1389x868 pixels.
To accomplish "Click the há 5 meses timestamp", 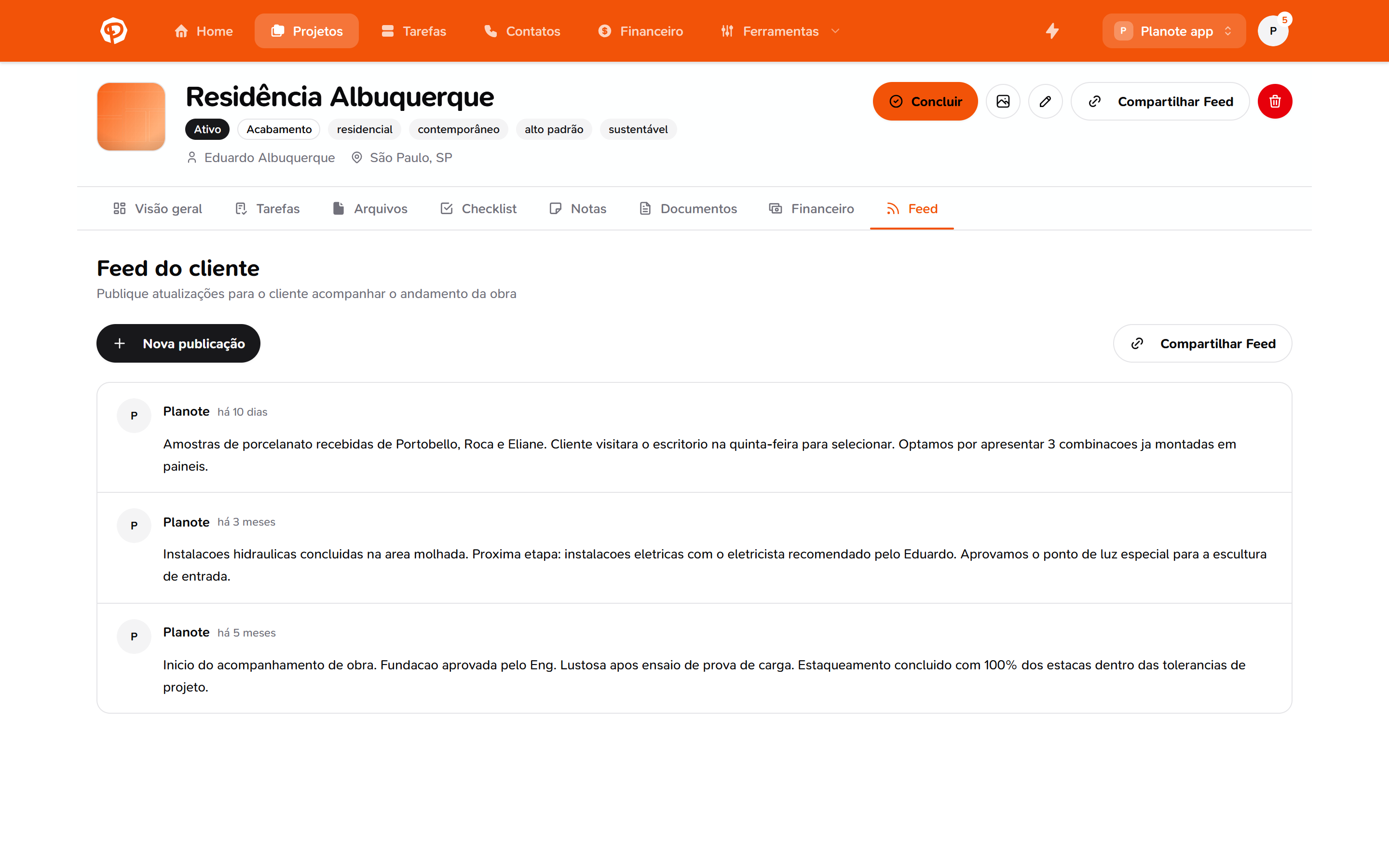I will [x=246, y=633].
